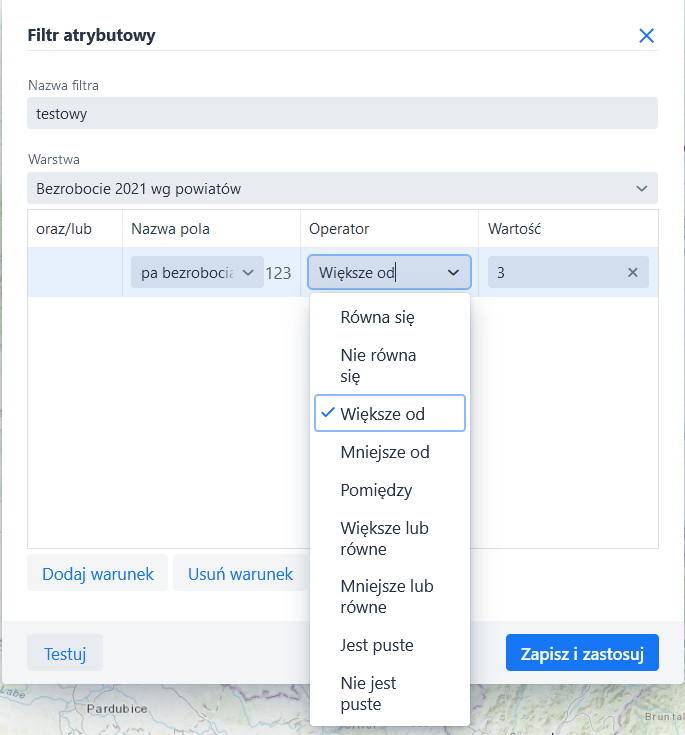
Task: Click the Testuj button
Action: [x=65, y=654]
